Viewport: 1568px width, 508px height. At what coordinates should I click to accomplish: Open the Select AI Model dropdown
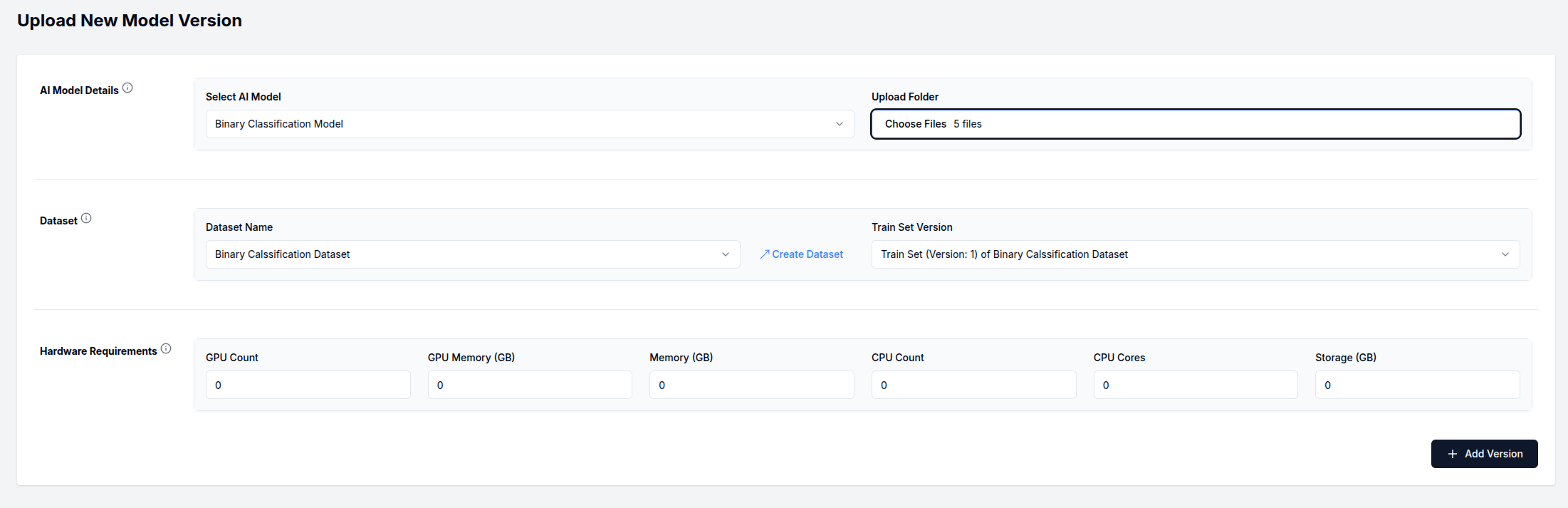pyautogui.click(x=530, y=124)
